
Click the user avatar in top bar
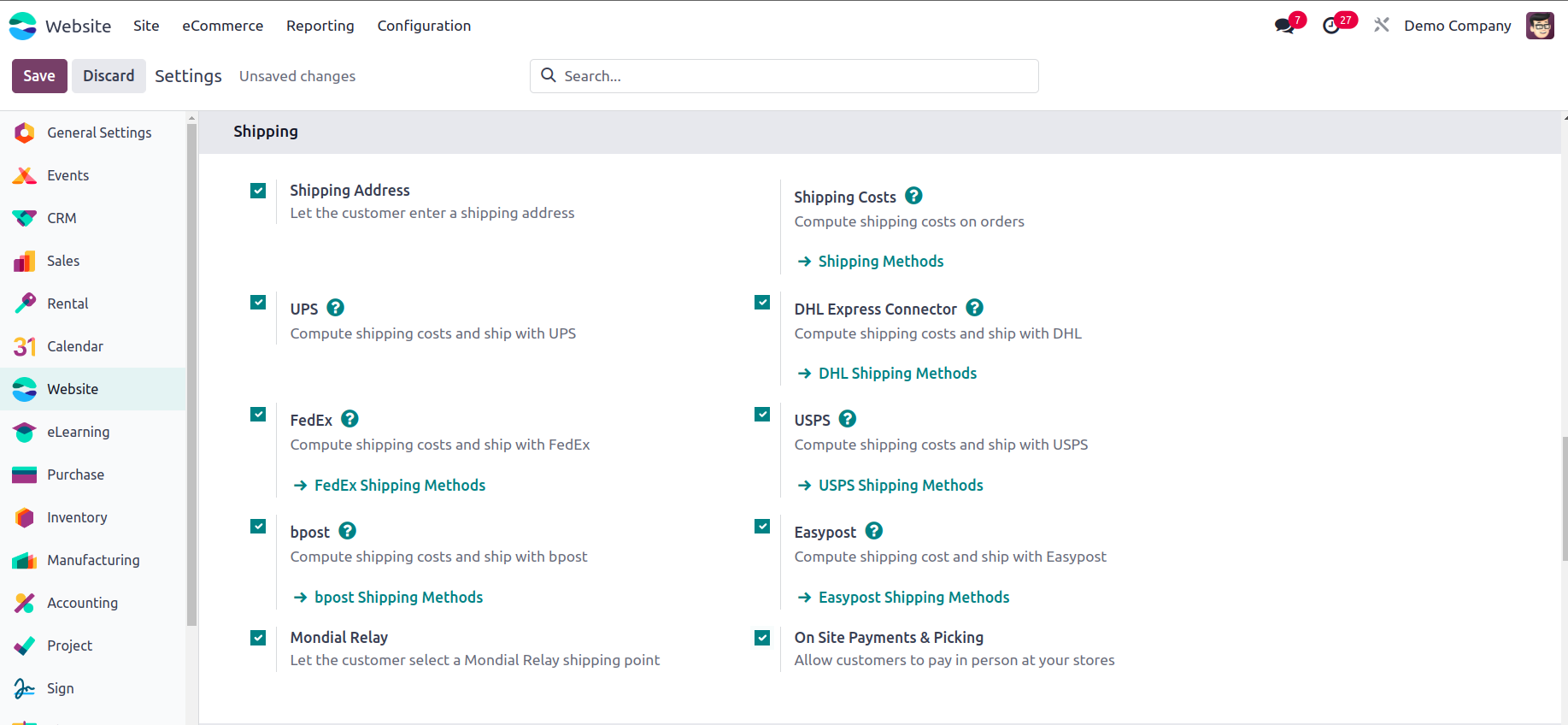(1540, 26)
